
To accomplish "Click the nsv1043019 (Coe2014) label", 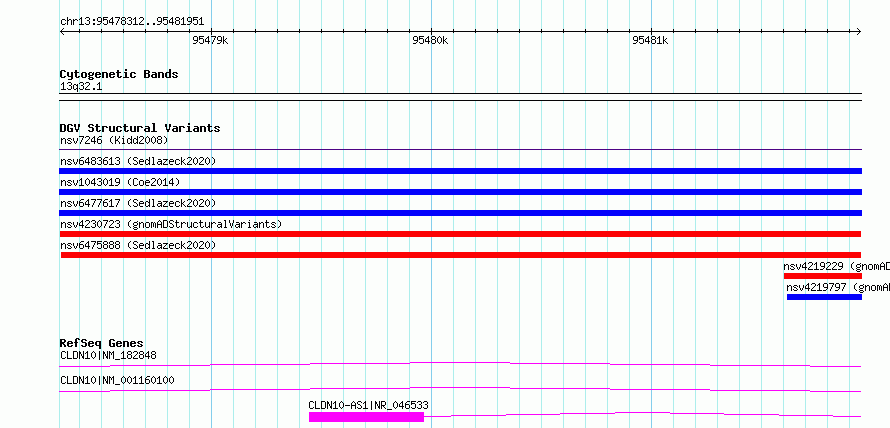I will 120,182.
